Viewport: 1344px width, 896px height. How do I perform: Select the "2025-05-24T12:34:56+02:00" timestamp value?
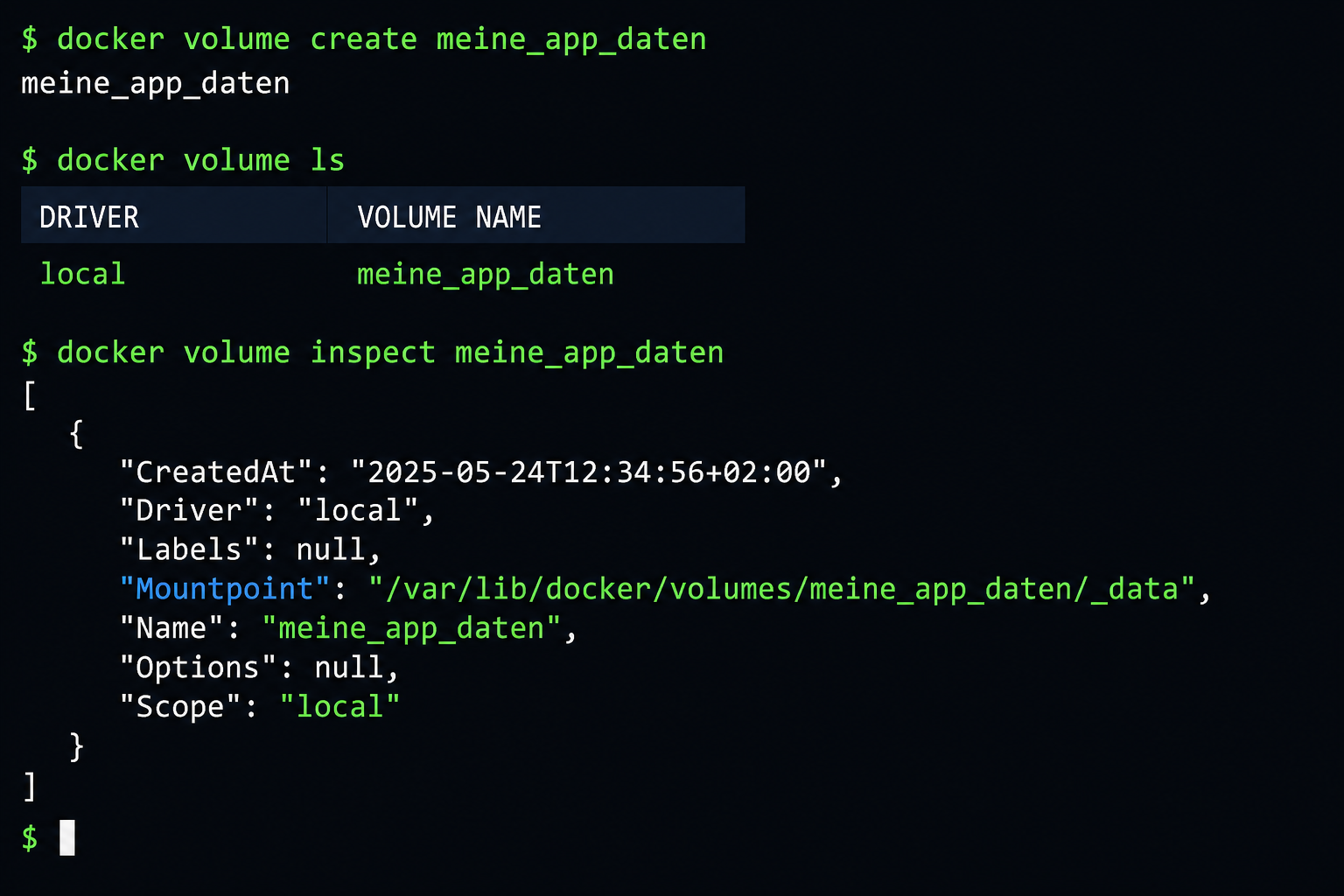tap(589, 472)
